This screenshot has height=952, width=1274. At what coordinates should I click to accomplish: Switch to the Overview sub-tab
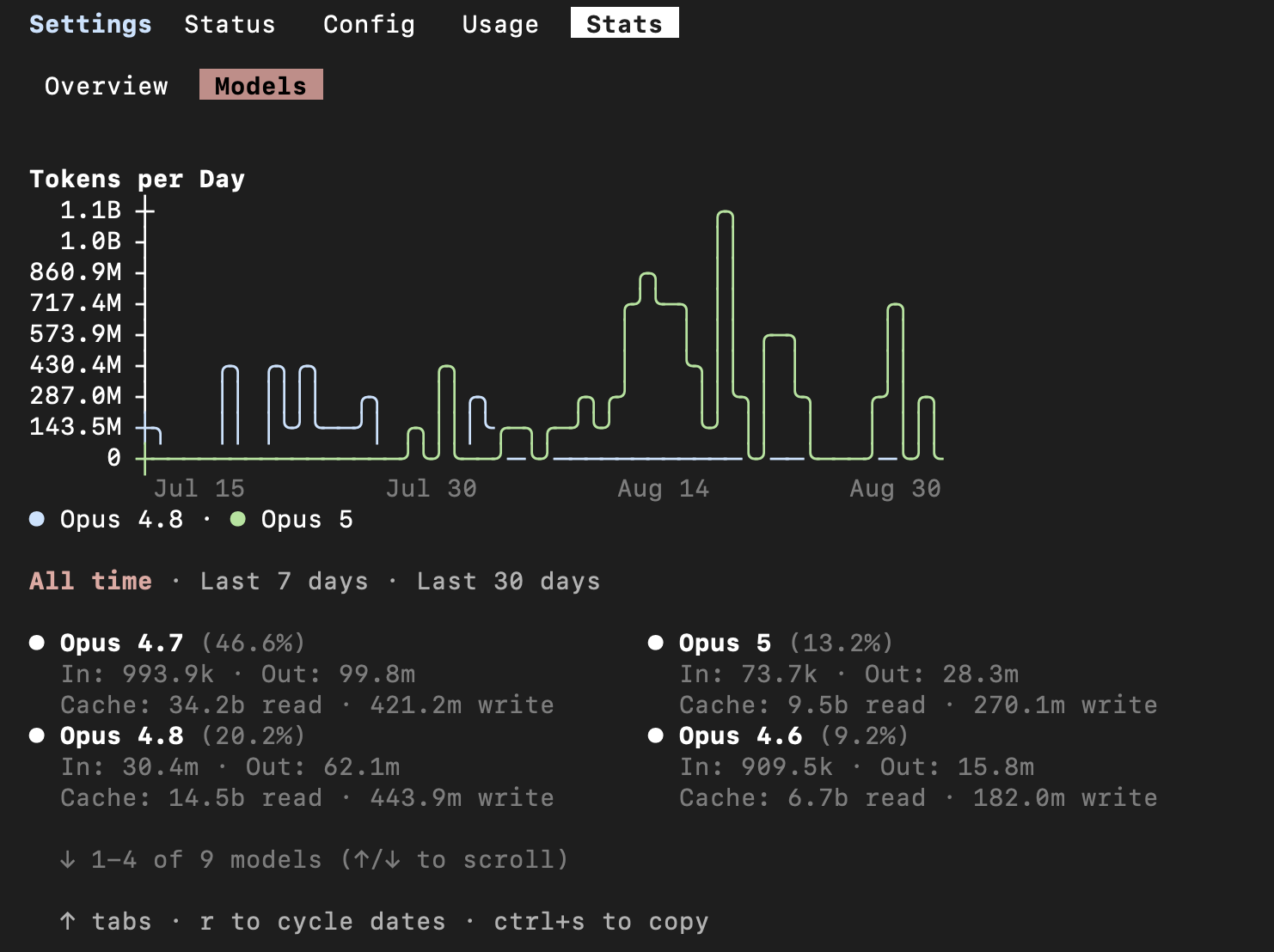[x=107, y=86]
